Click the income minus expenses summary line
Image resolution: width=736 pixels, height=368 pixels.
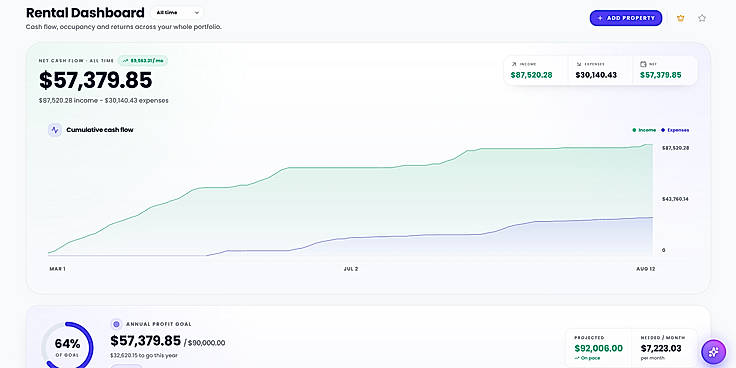[x=104, y=100]
